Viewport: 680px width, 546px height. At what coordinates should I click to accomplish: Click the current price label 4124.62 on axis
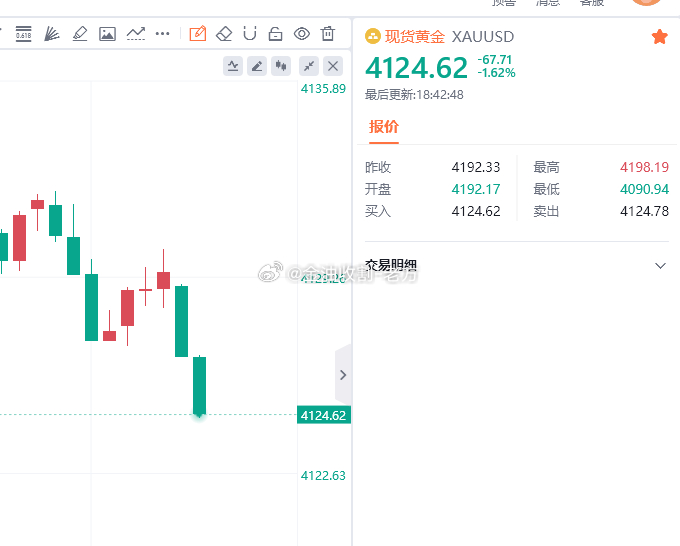(x=324, y=415)
